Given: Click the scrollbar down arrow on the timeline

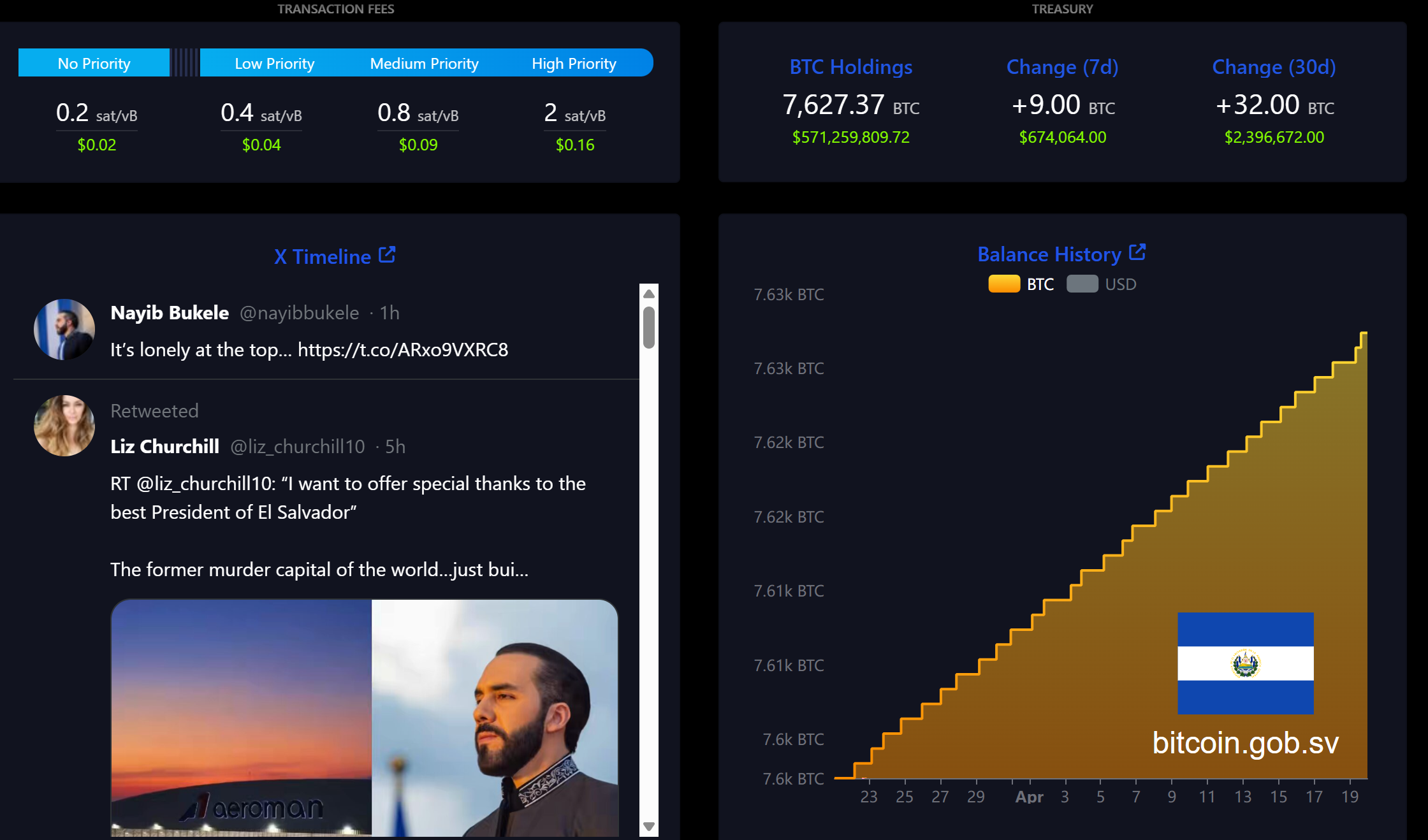Looking at the screenshot, I should click(650, 825).
